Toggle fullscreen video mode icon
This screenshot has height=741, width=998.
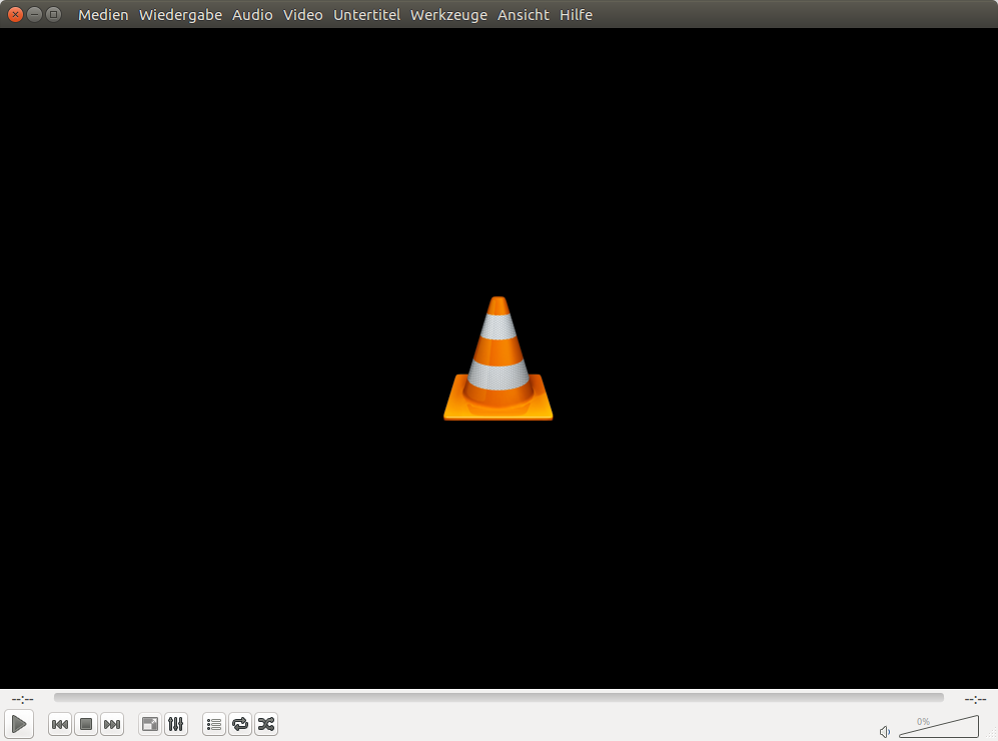pyautogui.click(x=150, y=724)
